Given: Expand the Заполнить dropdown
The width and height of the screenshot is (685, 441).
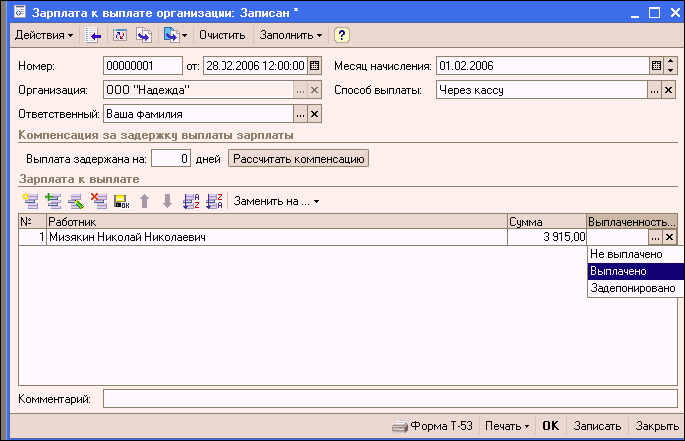Looking at the screenshot, I should pos(291,35).
